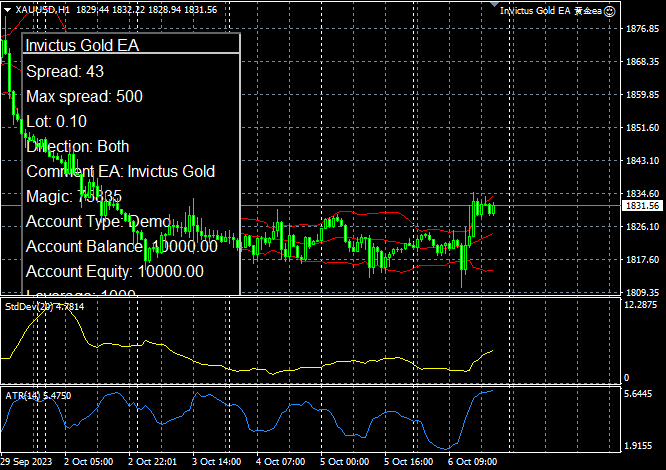Screen dimensions: 666x470
Task: Click the 'Max spread: 500' line
Action: pos(85,96)
